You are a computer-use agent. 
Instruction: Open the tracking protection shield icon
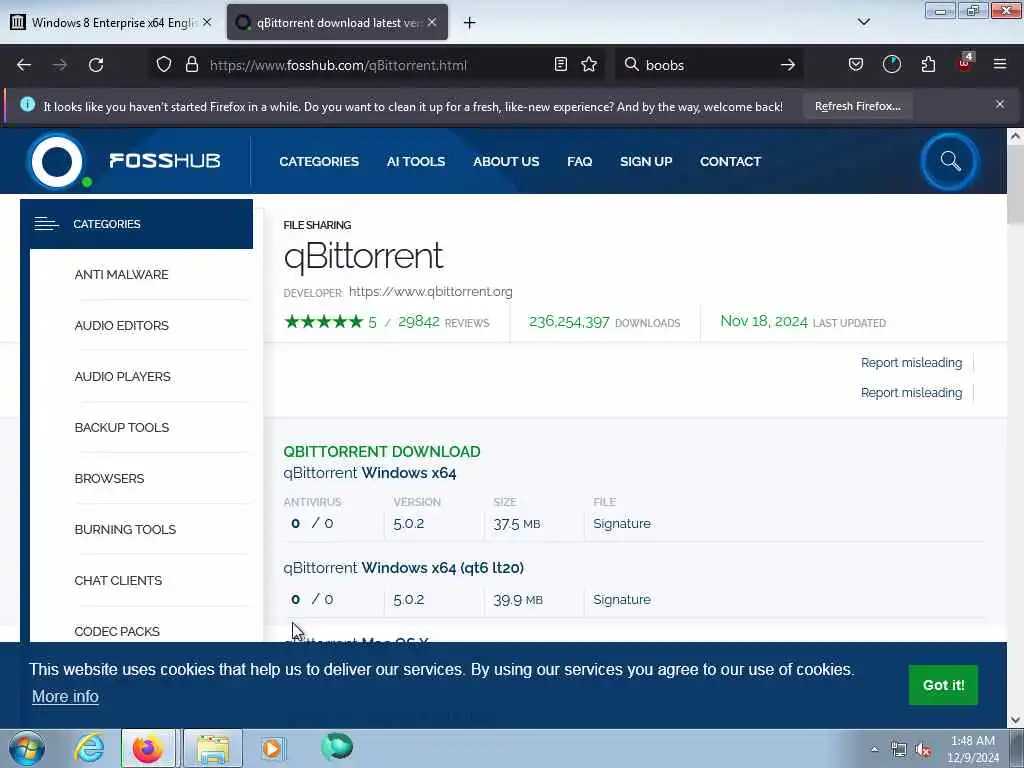click(164, 65)
